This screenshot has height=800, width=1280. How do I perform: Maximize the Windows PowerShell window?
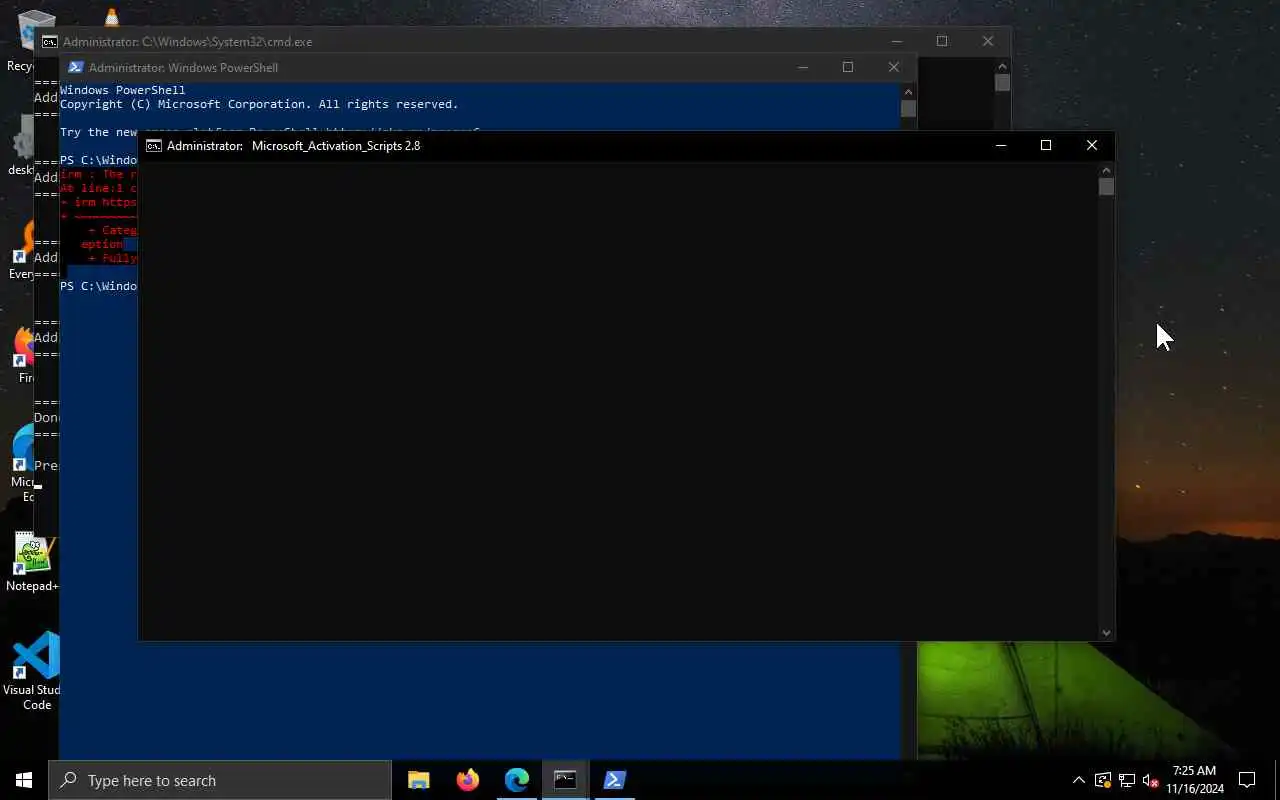tap(848, 67)
